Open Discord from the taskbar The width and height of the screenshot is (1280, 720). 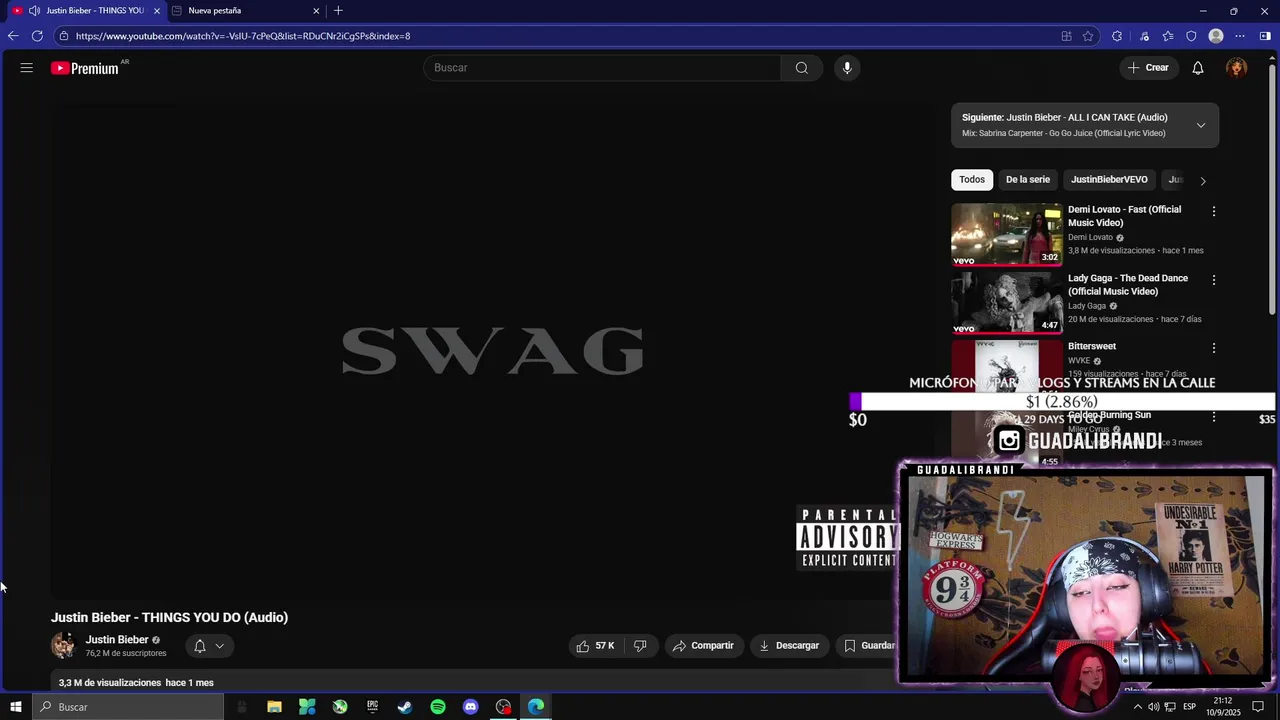pos(471,707)
